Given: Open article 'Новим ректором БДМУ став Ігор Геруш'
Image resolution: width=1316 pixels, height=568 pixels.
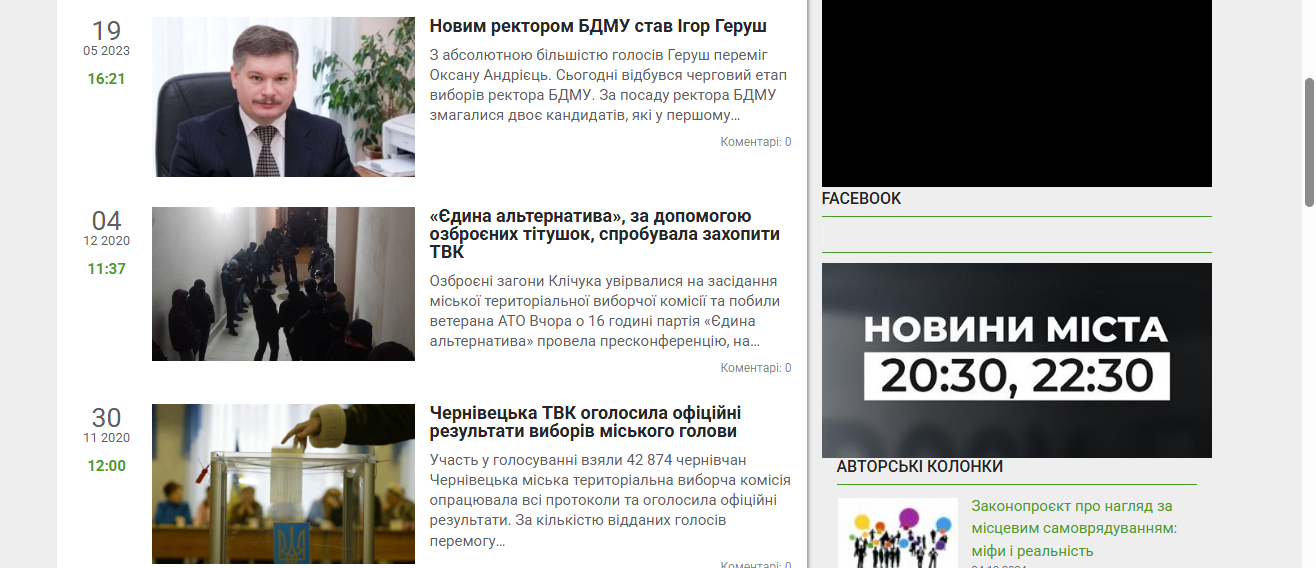Looking at the screenshot, I should [598, 26].
